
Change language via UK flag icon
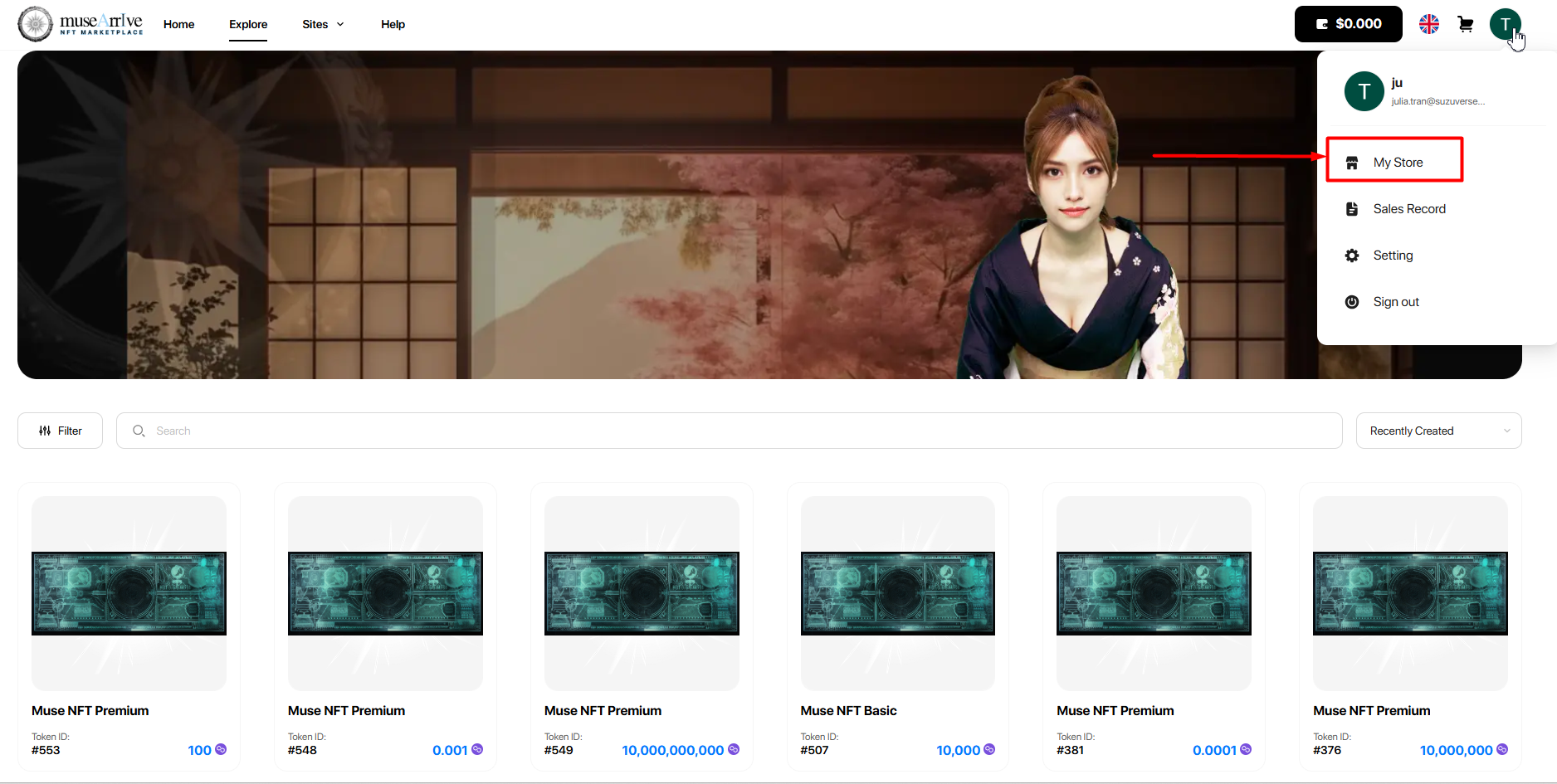pyautogui.click(x=1429, y=24)
